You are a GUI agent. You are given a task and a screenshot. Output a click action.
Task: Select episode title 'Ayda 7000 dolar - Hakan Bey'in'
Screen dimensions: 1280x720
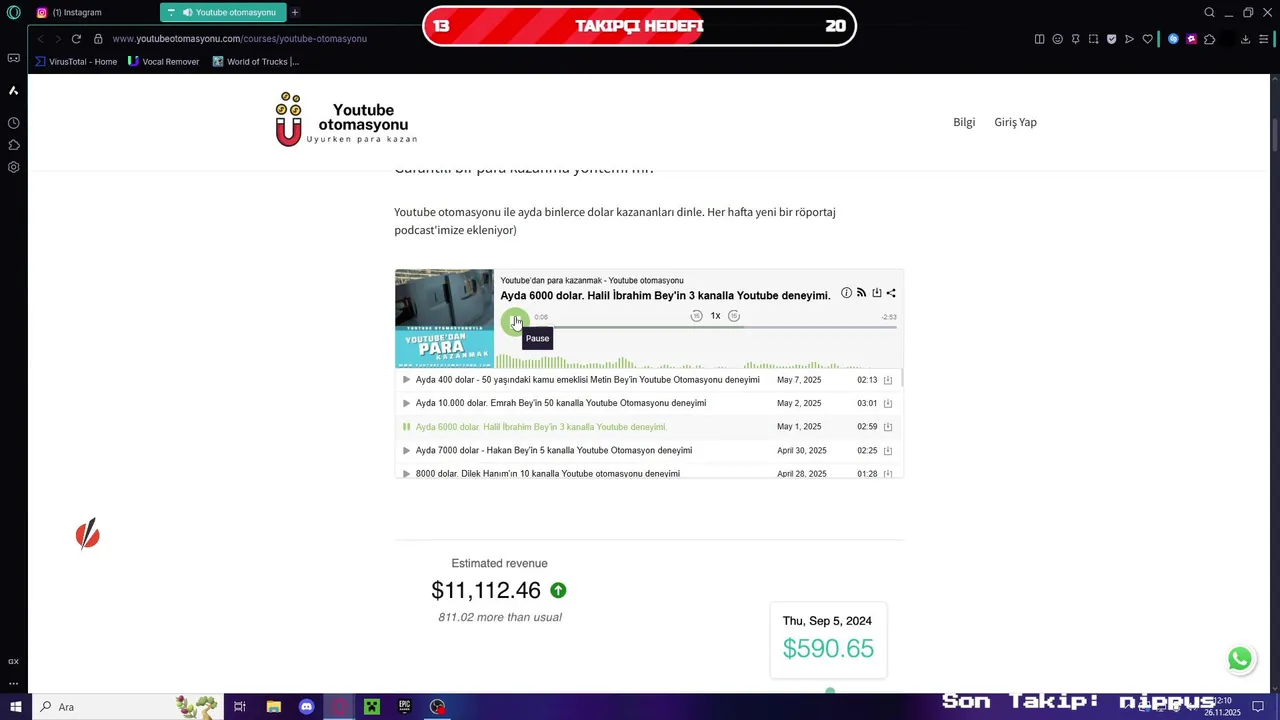pos(554,450)
